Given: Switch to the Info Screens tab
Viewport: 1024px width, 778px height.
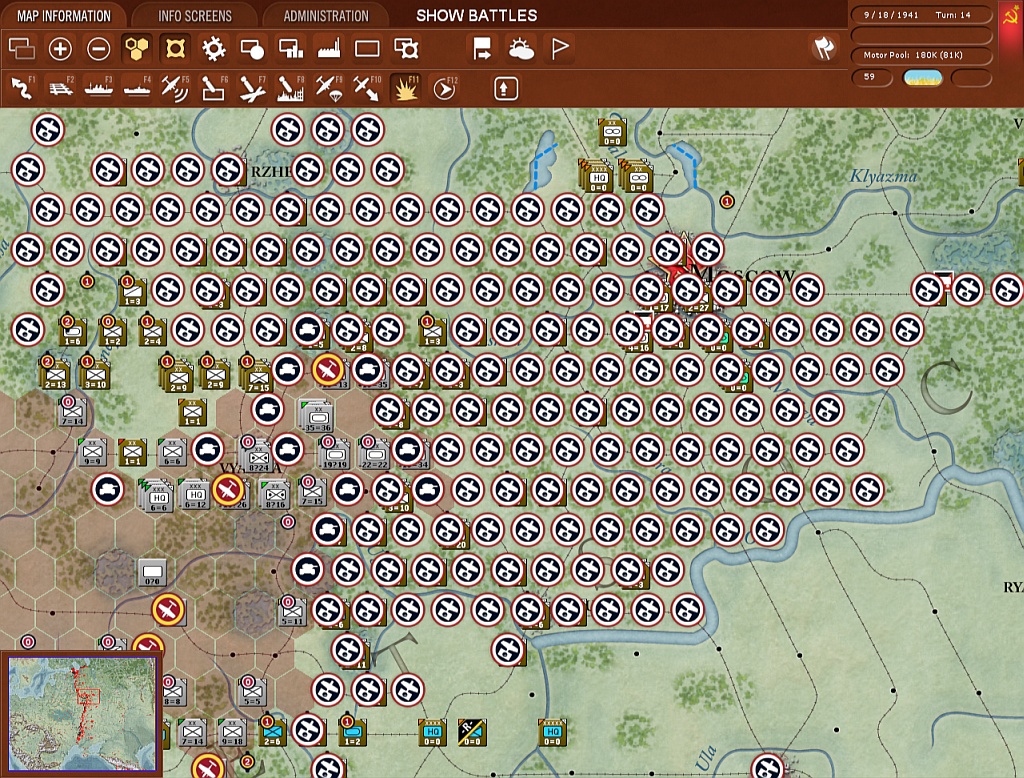Looking at the screenshot, I should click(195, 16).
